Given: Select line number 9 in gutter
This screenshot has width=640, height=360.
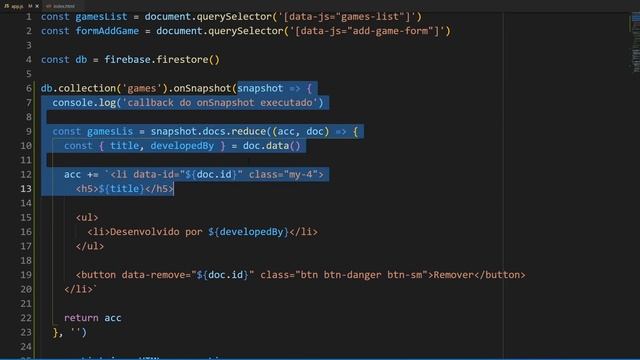Looking at the screenshot, I should [x=29, y=131].
